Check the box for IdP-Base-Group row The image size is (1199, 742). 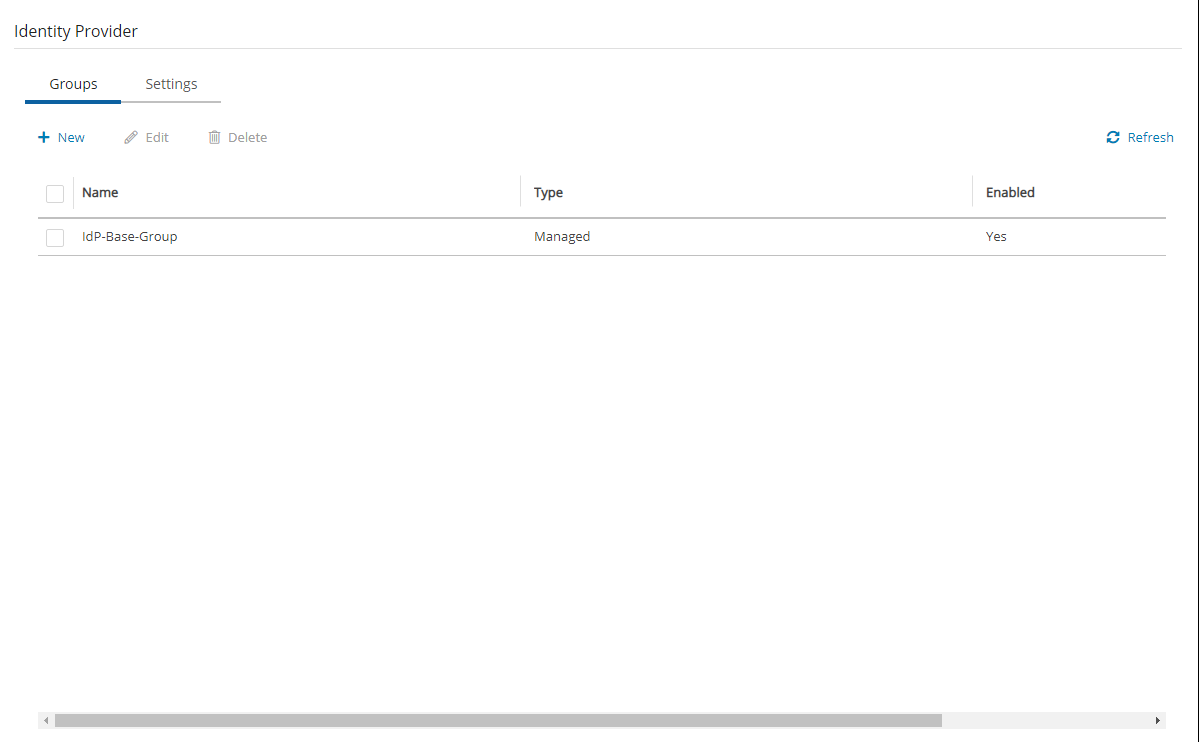pyautogui.click(x=55, y=237)
